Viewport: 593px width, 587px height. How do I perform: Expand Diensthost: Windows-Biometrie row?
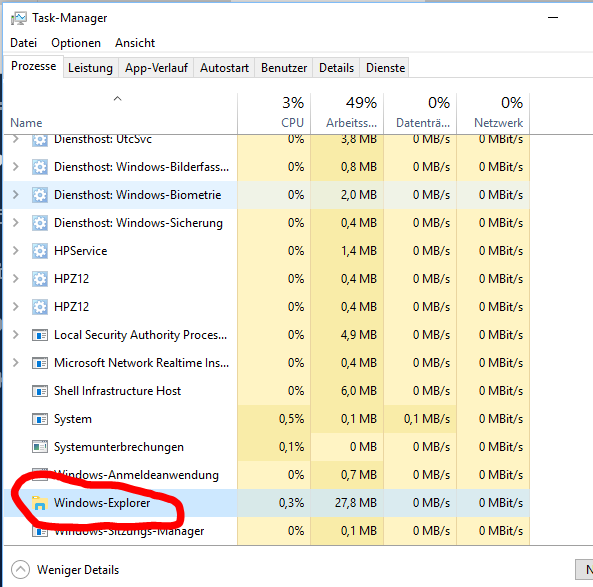[16, 194]
